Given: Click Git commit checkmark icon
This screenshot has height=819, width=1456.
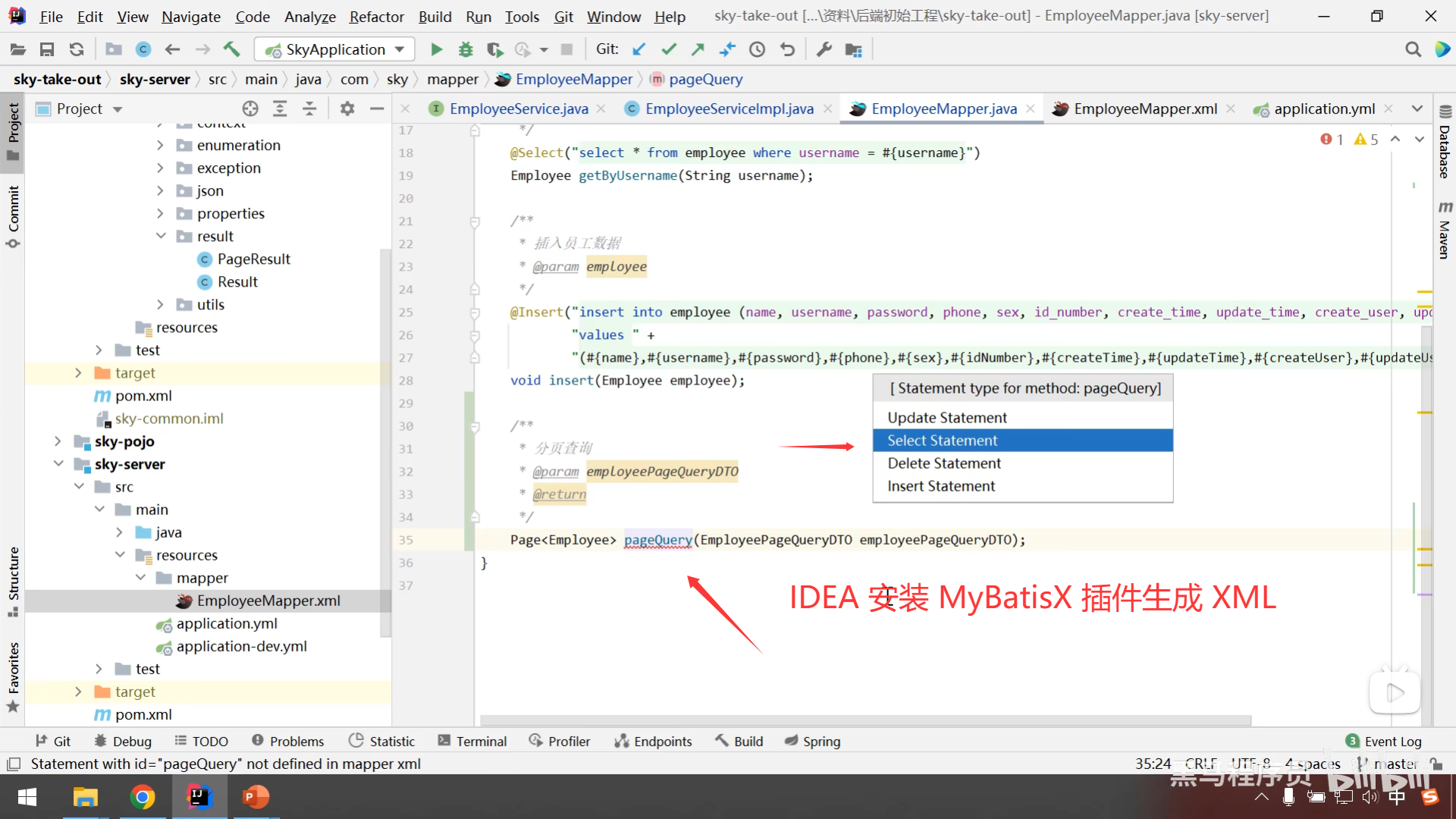Looking at the screenshot, I should 668,49.
